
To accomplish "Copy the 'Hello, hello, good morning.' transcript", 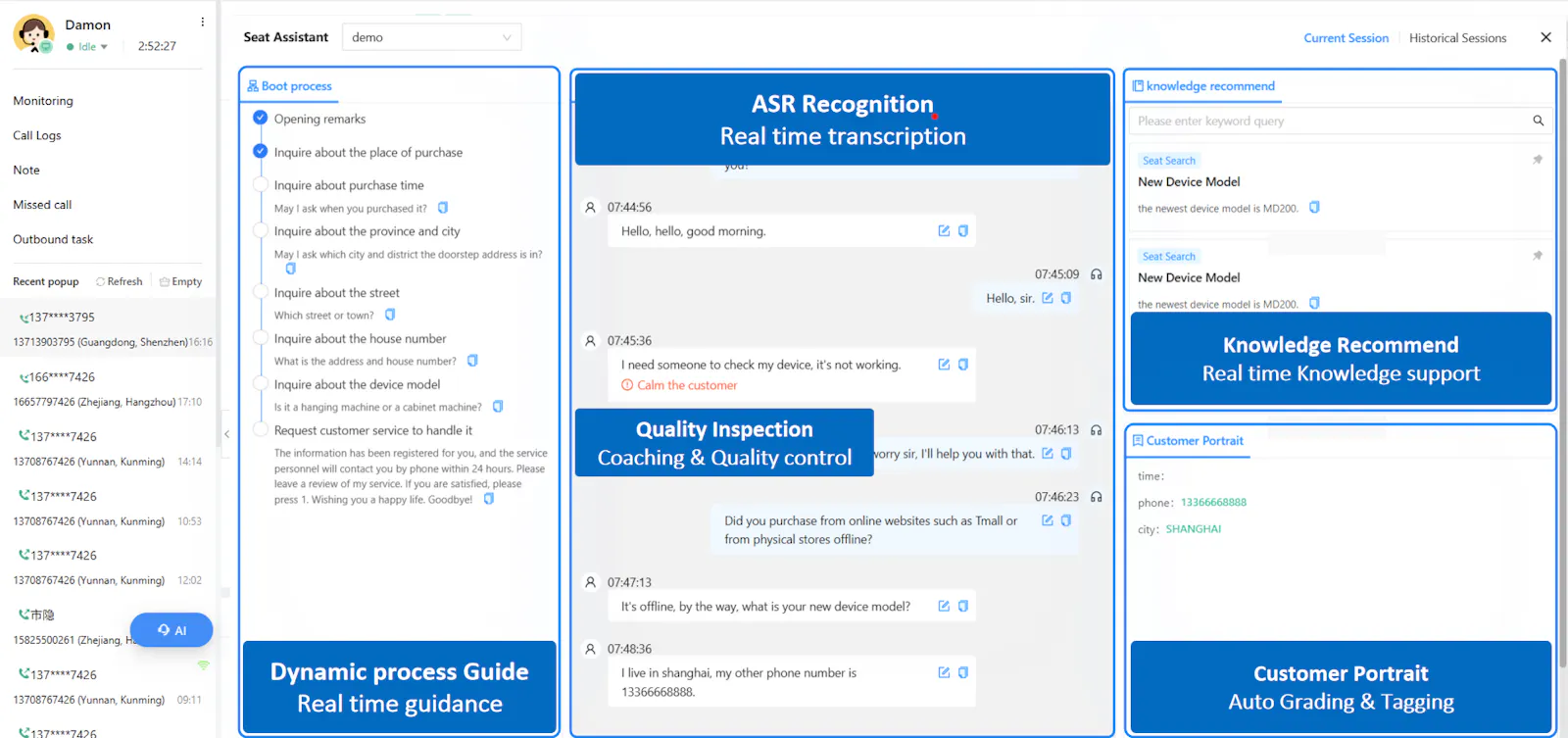I will [x=963, y=230].
